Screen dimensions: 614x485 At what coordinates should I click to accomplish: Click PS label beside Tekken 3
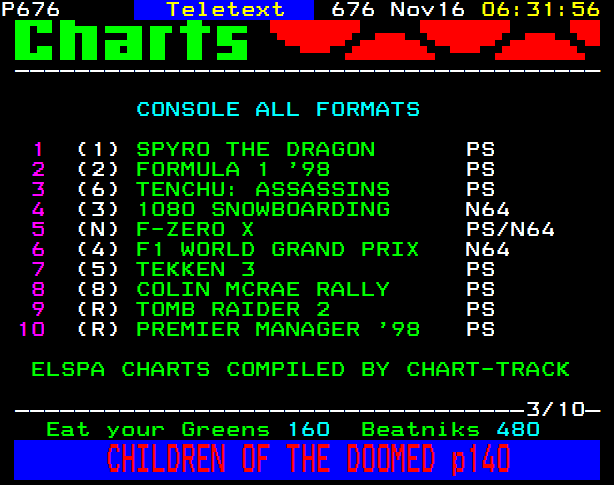(480, 269)
